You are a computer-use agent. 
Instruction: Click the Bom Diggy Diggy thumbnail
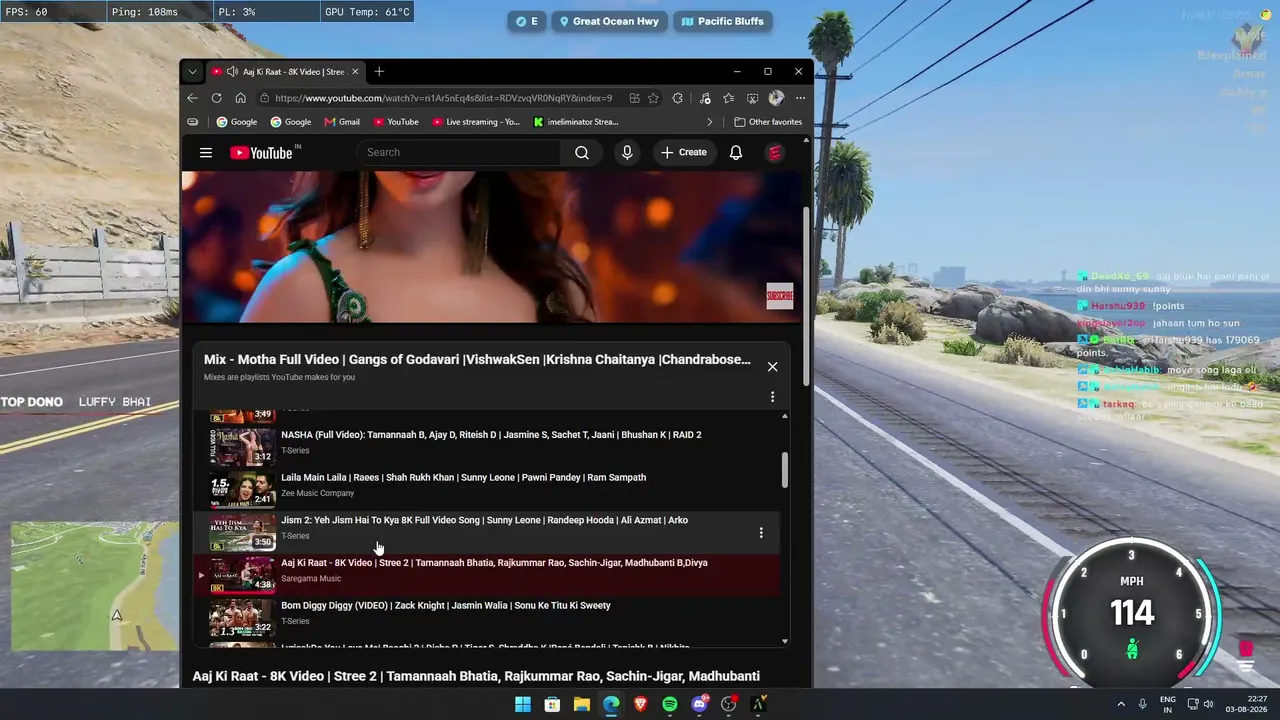(x=242, y=618)
